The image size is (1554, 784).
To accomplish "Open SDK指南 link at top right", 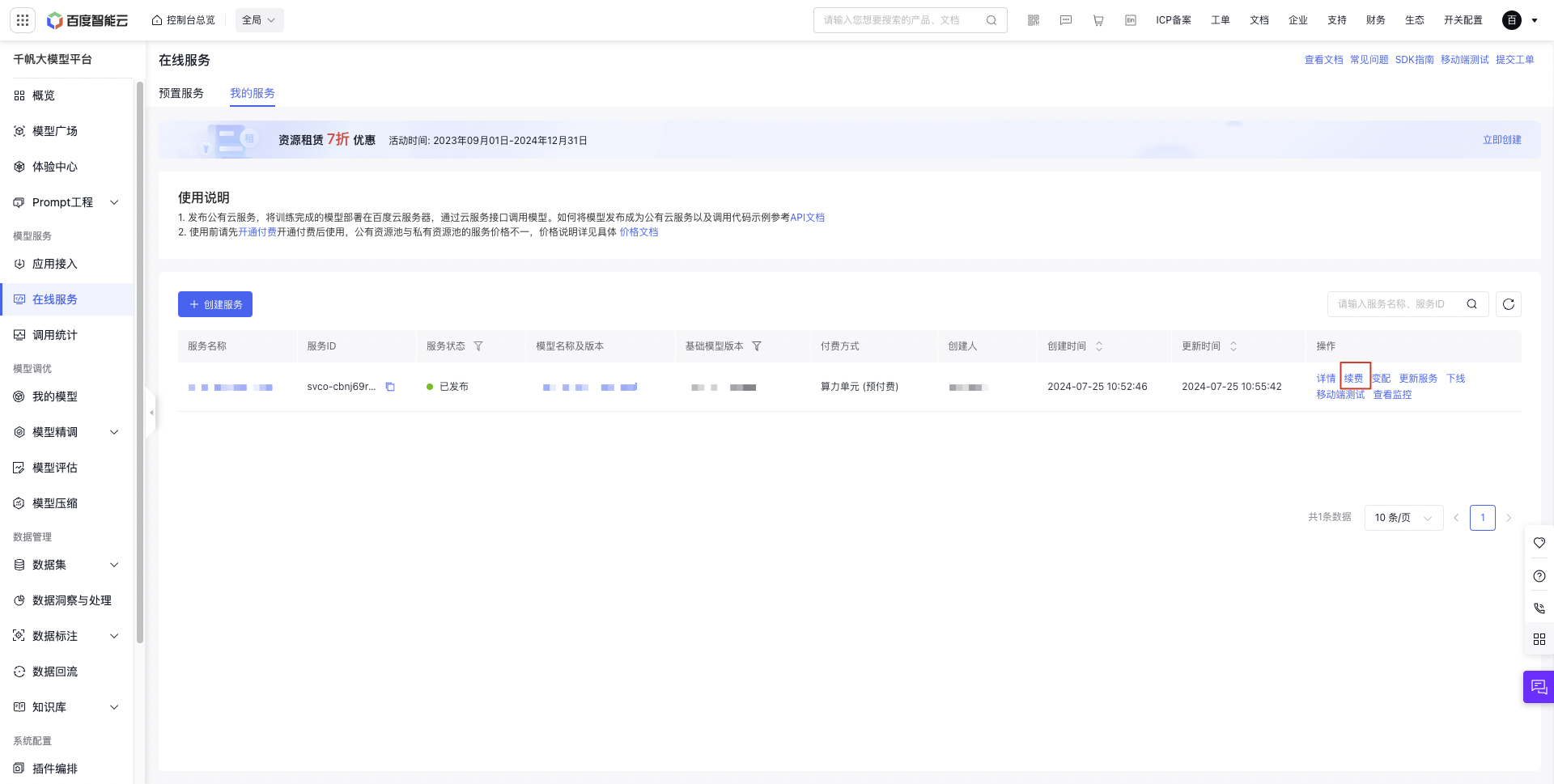I will click(x=1415, y=60).
